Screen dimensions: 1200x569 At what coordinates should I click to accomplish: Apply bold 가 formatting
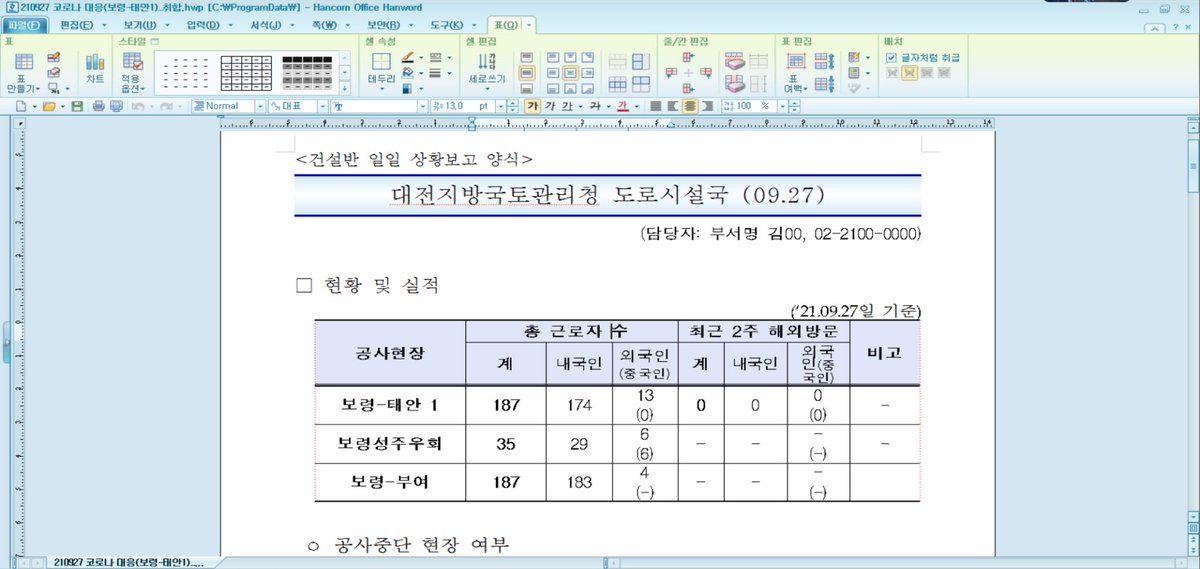click(533, 105)
